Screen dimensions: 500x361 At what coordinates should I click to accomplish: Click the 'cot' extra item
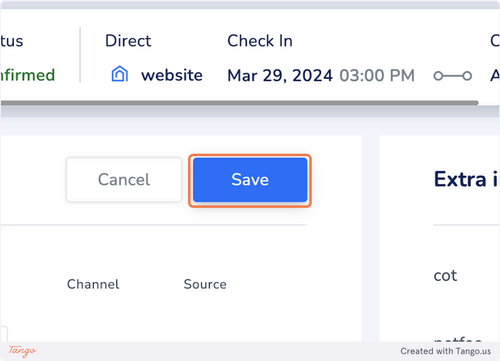[x=445, y=276]
